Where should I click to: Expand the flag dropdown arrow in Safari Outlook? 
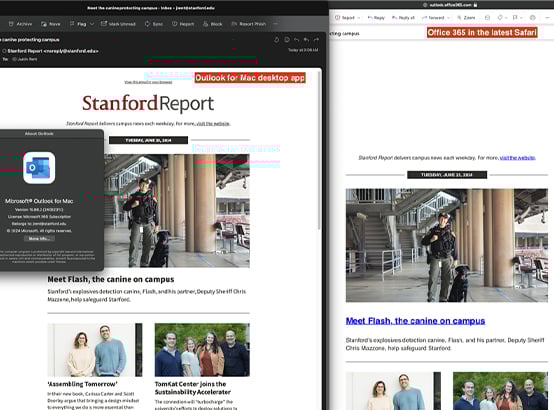(521, 18)
